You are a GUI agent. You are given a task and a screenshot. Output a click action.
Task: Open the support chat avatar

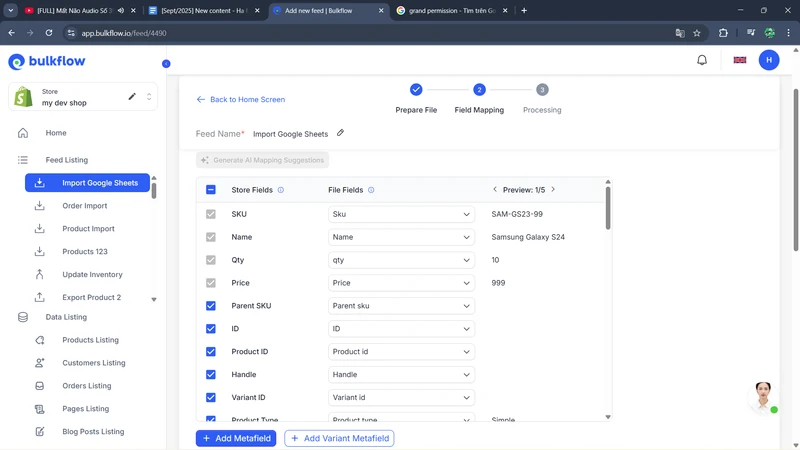[763, 395]
